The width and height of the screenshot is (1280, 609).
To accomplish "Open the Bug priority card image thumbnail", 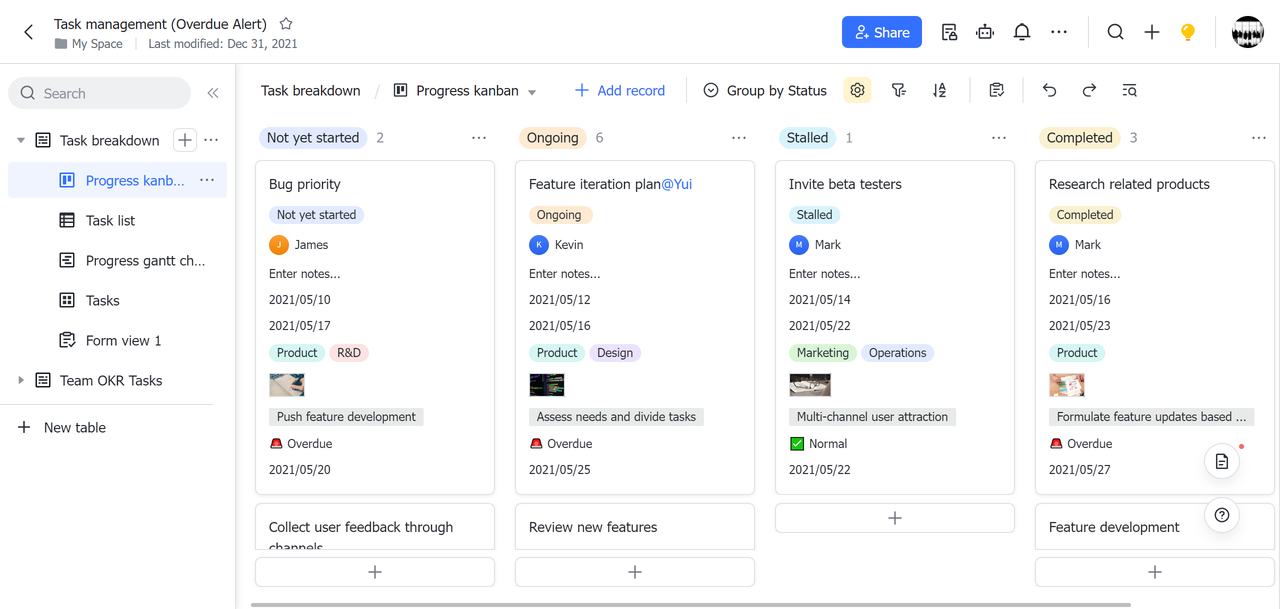I will pos(287,385).
